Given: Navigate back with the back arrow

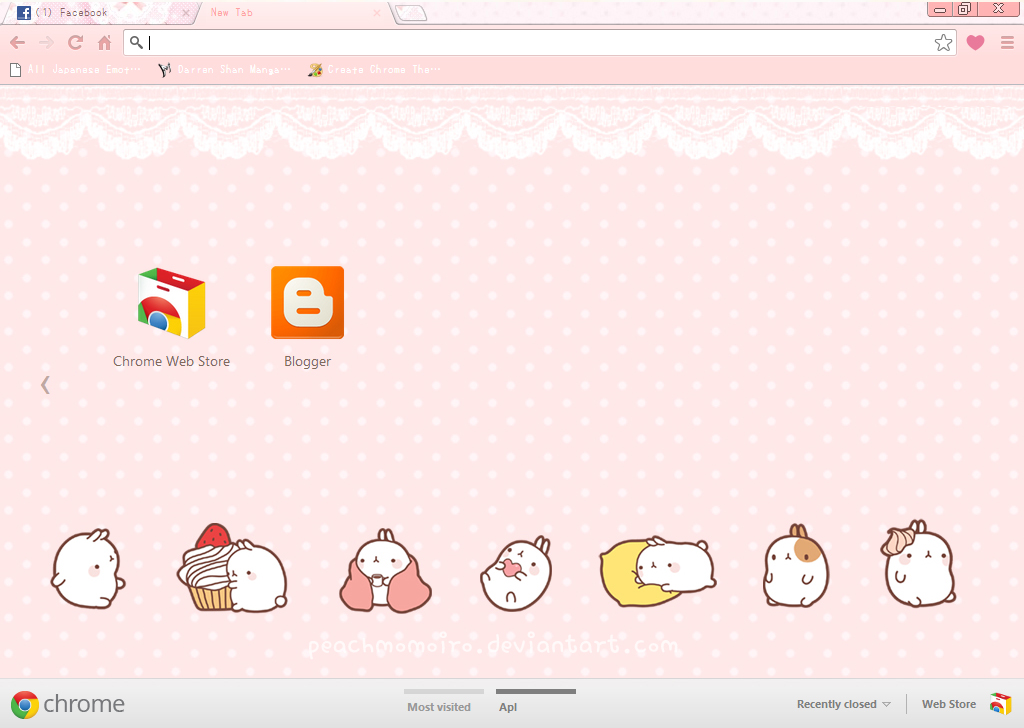Looking at the screenshot, I should pyautogui.click(x=16, y=42).
